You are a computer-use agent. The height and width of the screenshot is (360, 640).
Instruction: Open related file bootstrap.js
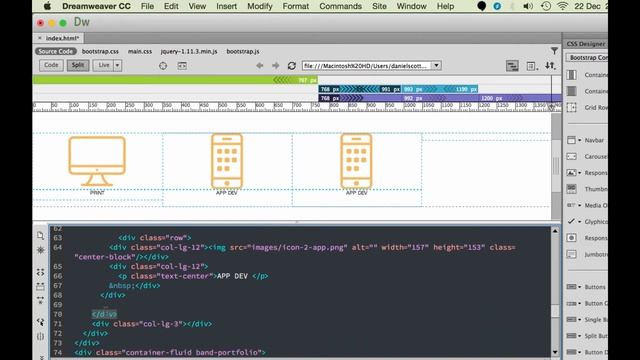243,51
